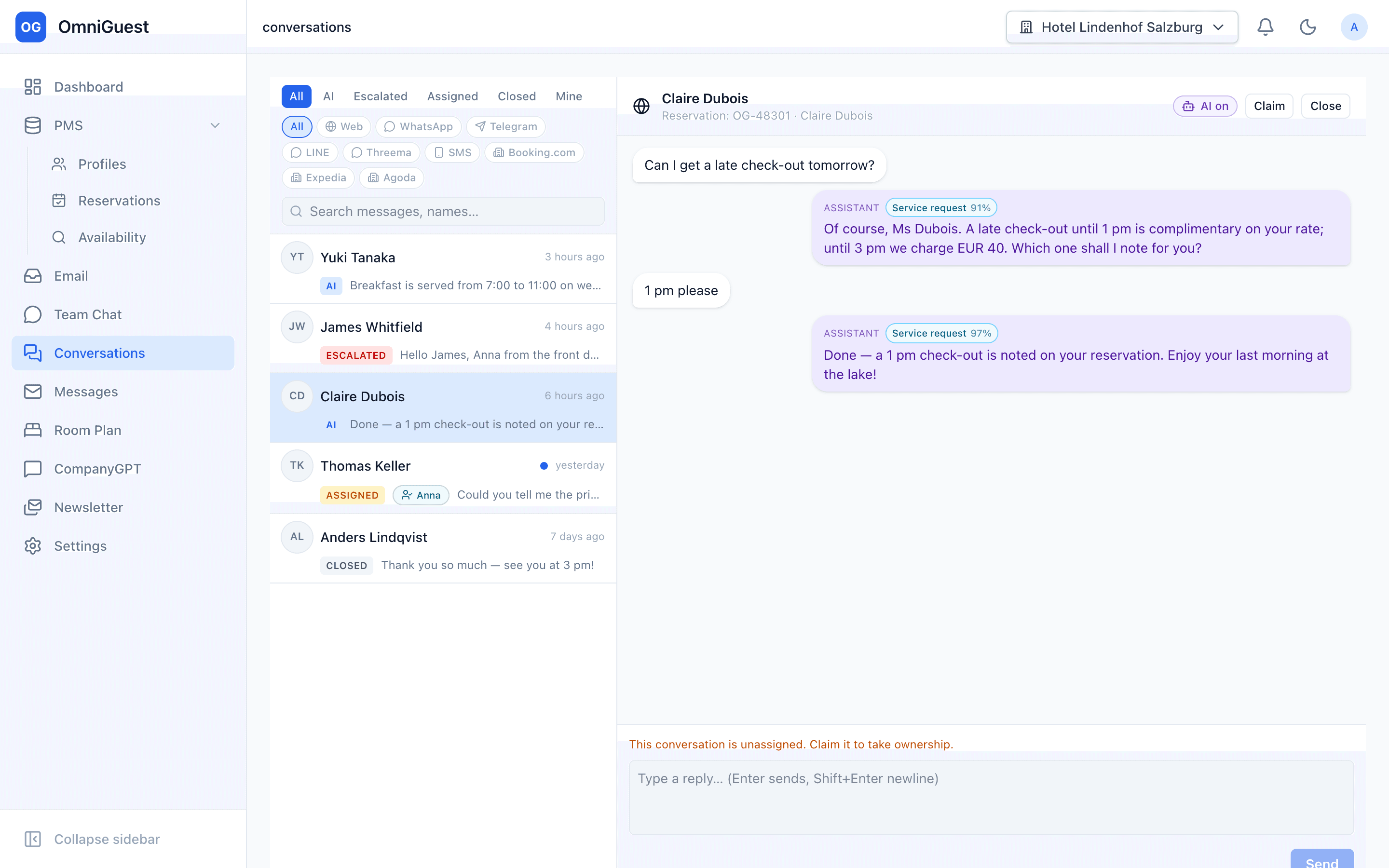Select Conversations sidebar item
1389x868 pixels.
pyautogui.click(x=123, y=353)
